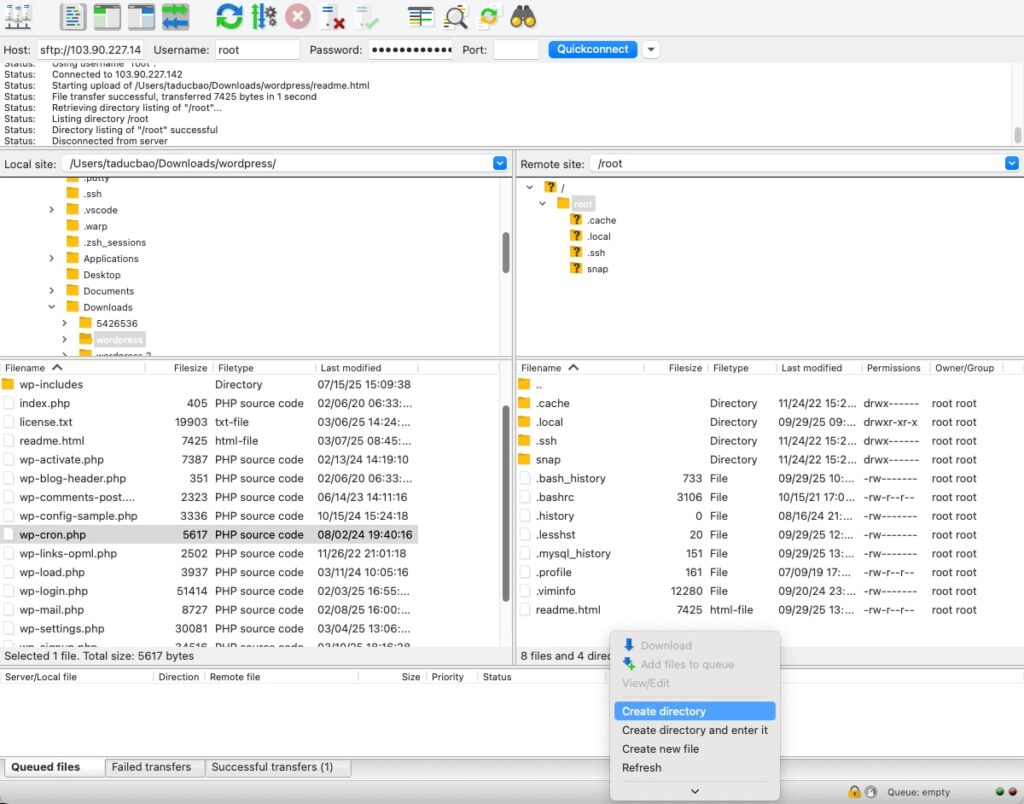The image size is (1024, 804).
Task: Expand the Documents folder in local tree
Action: (x=52, y=291)
